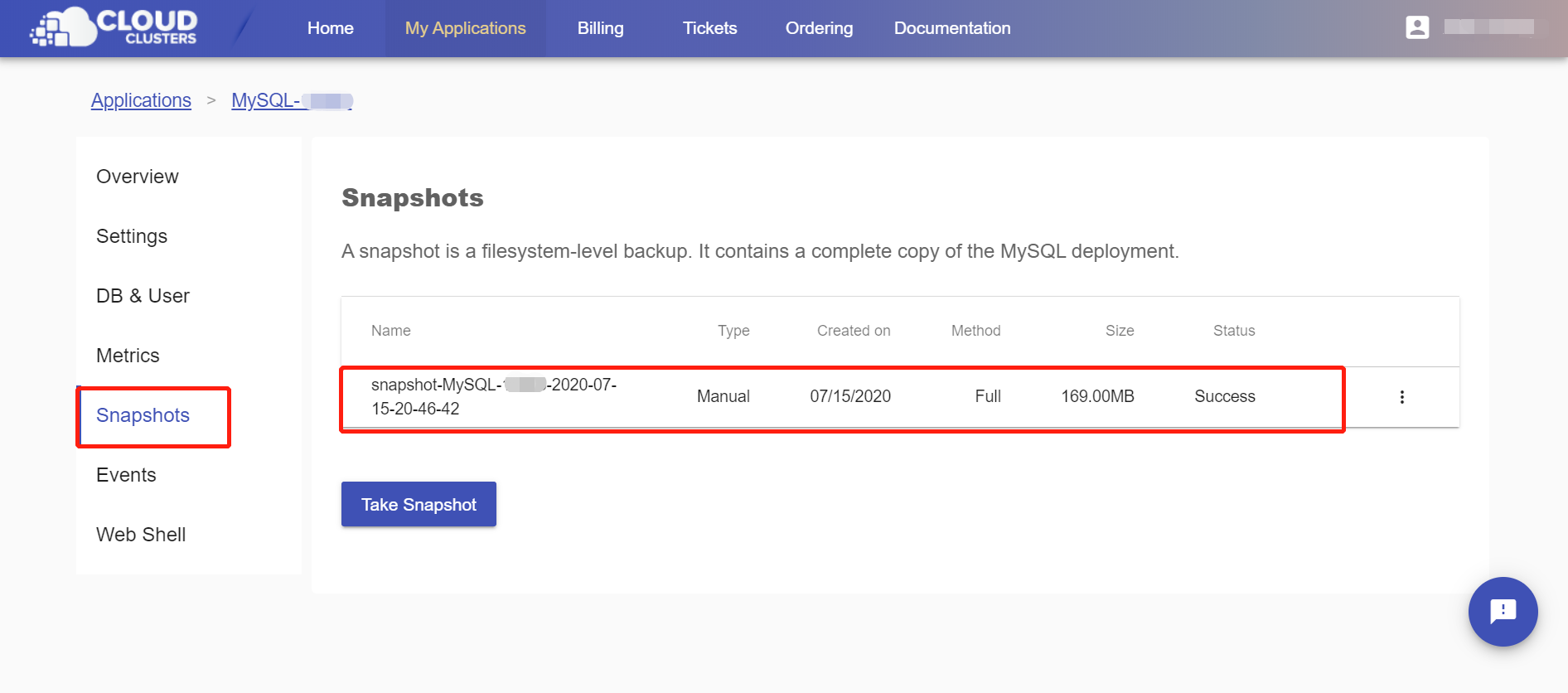1568x693 pixels.
Task: Click the Snapshots page heading
Action: tap(413, 197)
